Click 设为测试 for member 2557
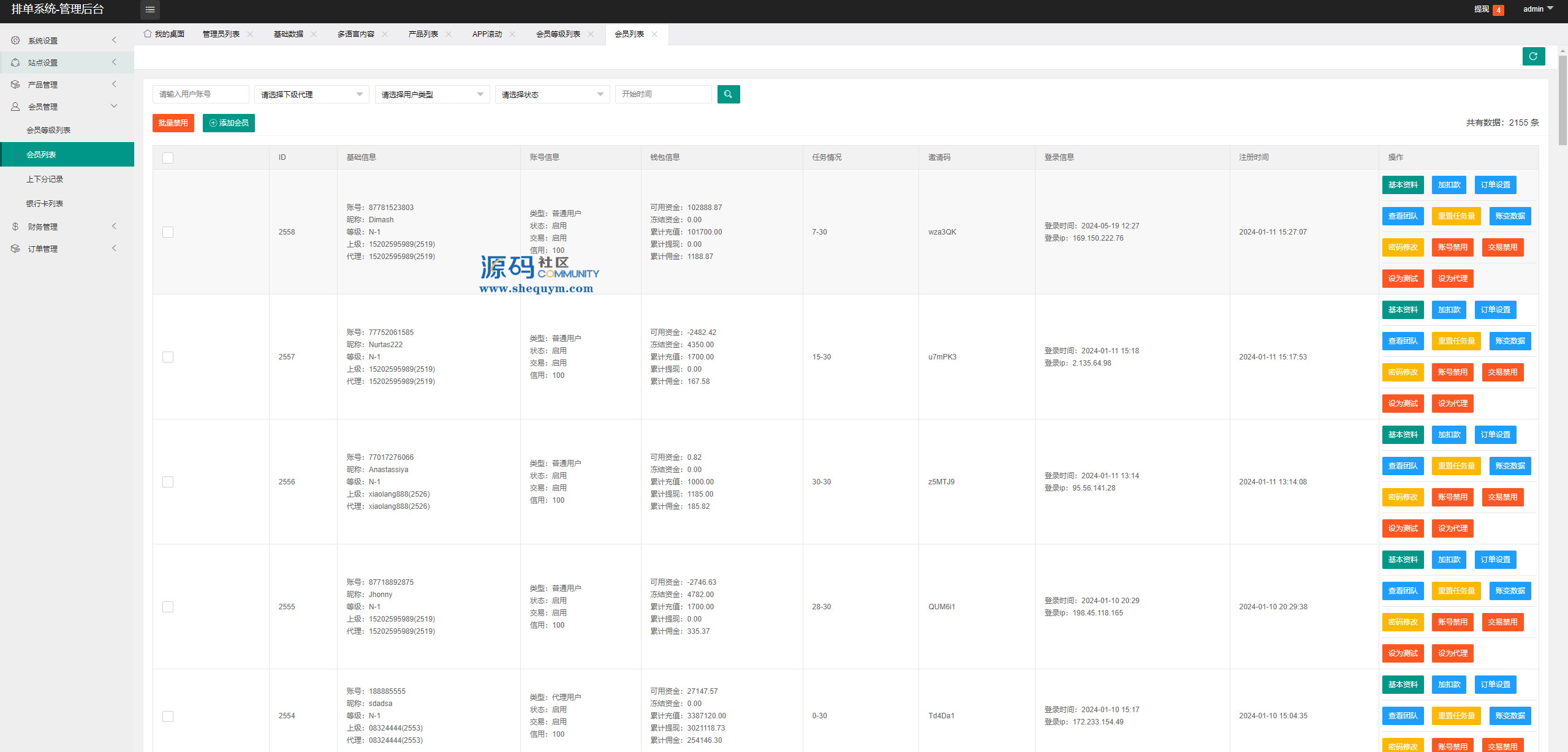 pos(1403,404)
